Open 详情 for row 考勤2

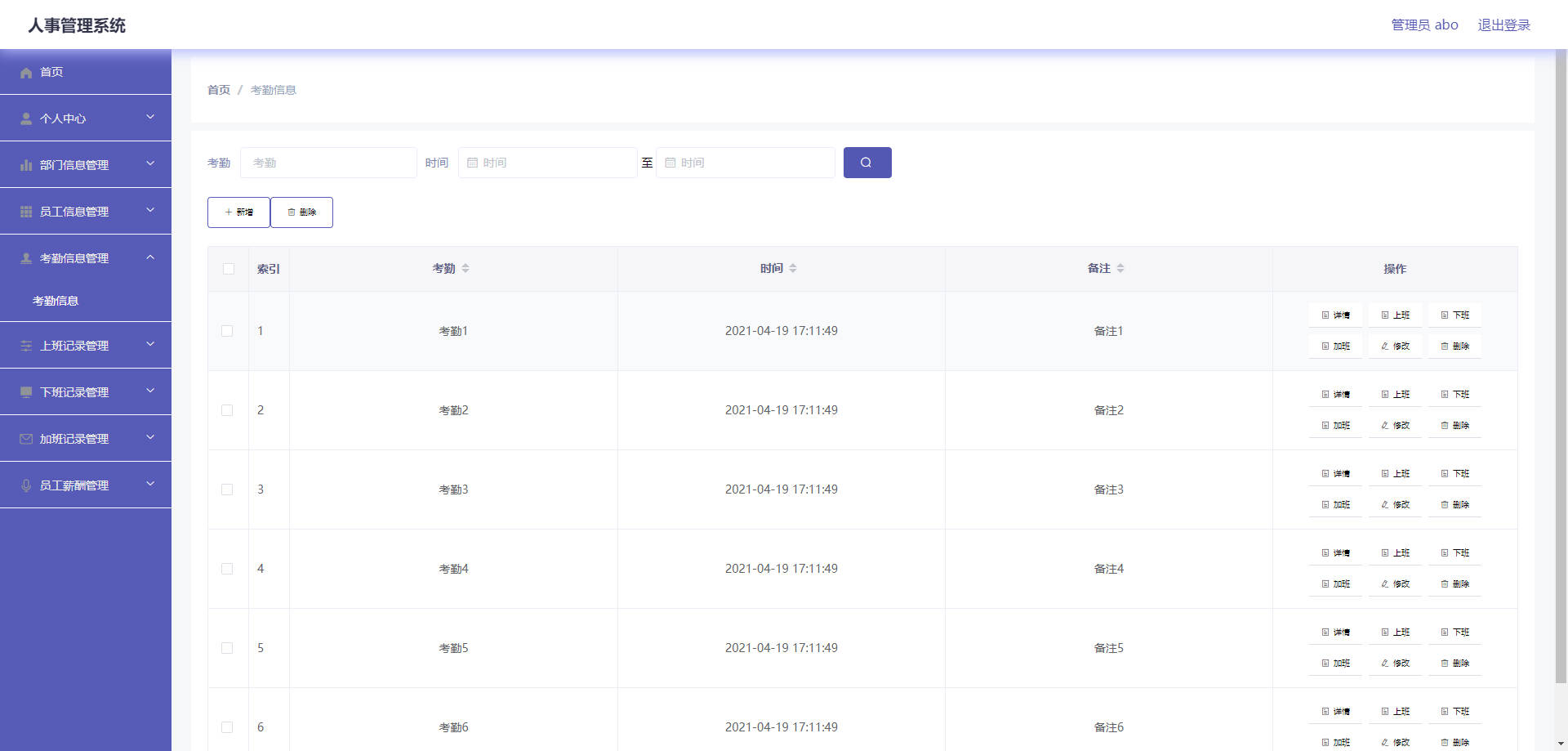click(1335, 394)
